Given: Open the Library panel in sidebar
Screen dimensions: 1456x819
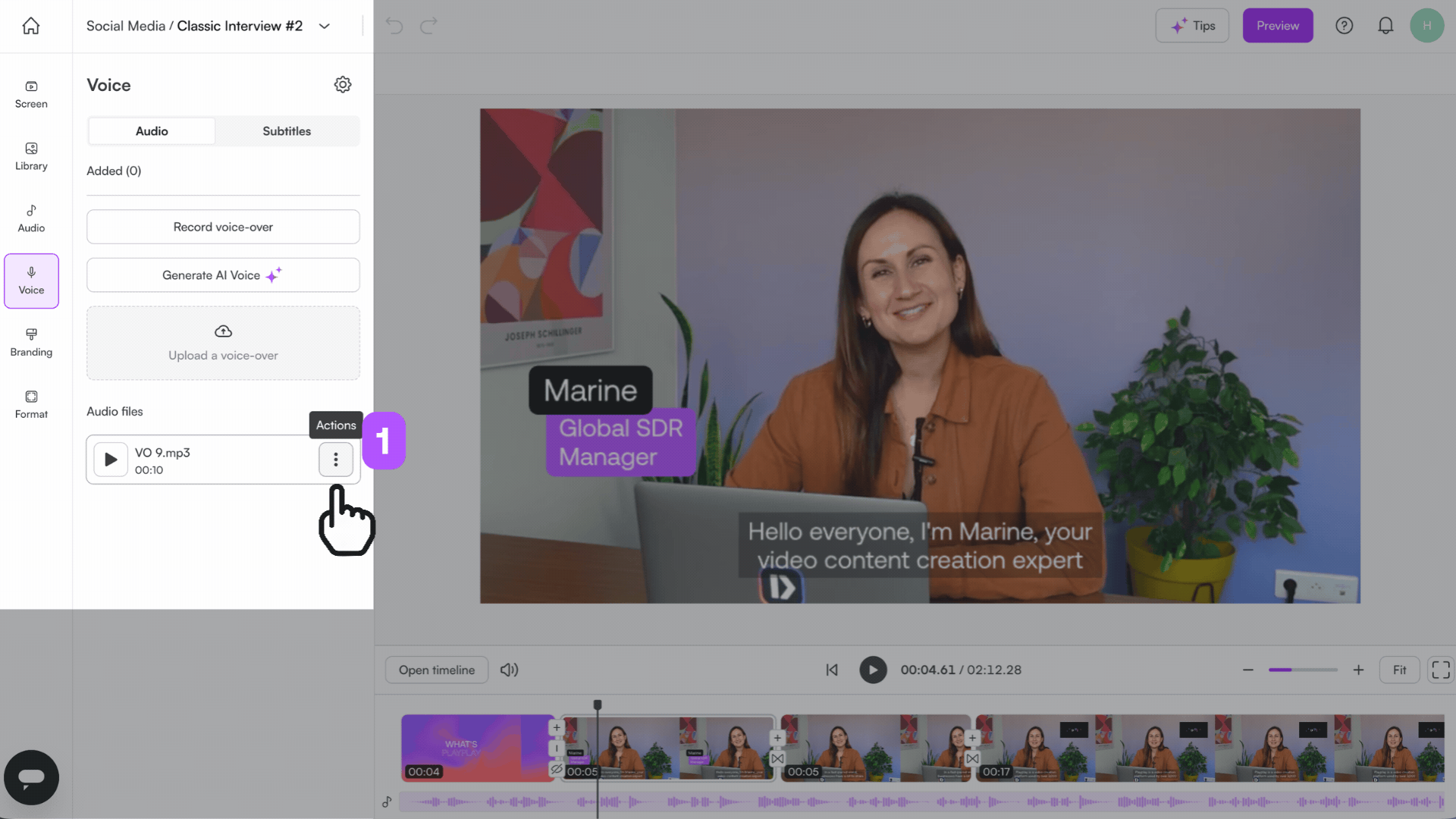Looking at the screenshot, I should pos(31,157).
